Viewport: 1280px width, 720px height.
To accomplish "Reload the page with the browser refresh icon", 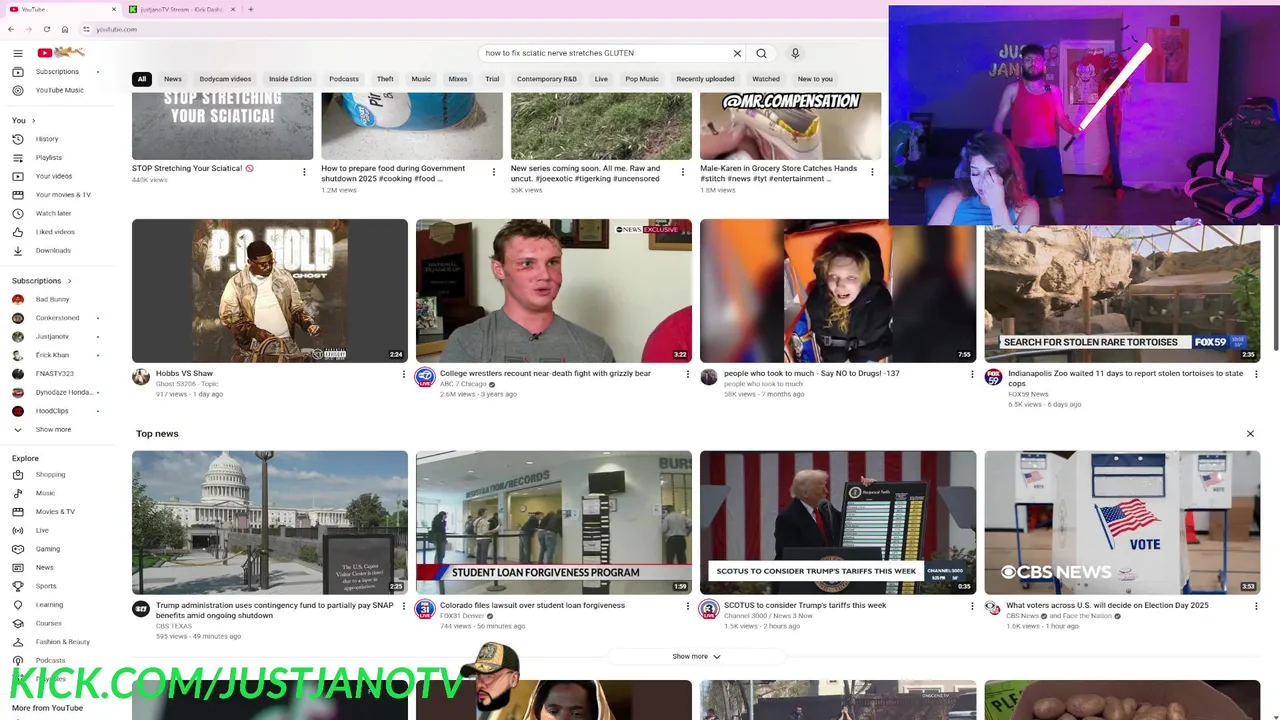I will [x=46, y=29].
